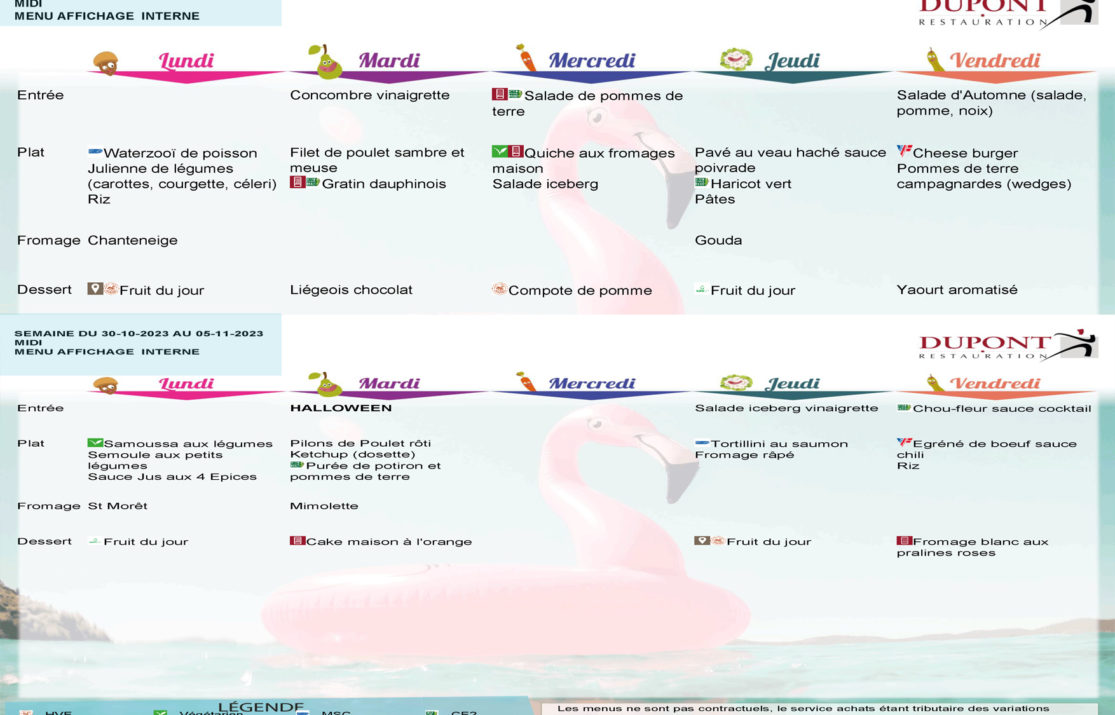Click the cheese 'St Morêt'
Image resolution: width=1115 pixels, height=715 pixels.
[x=117, y=506]
